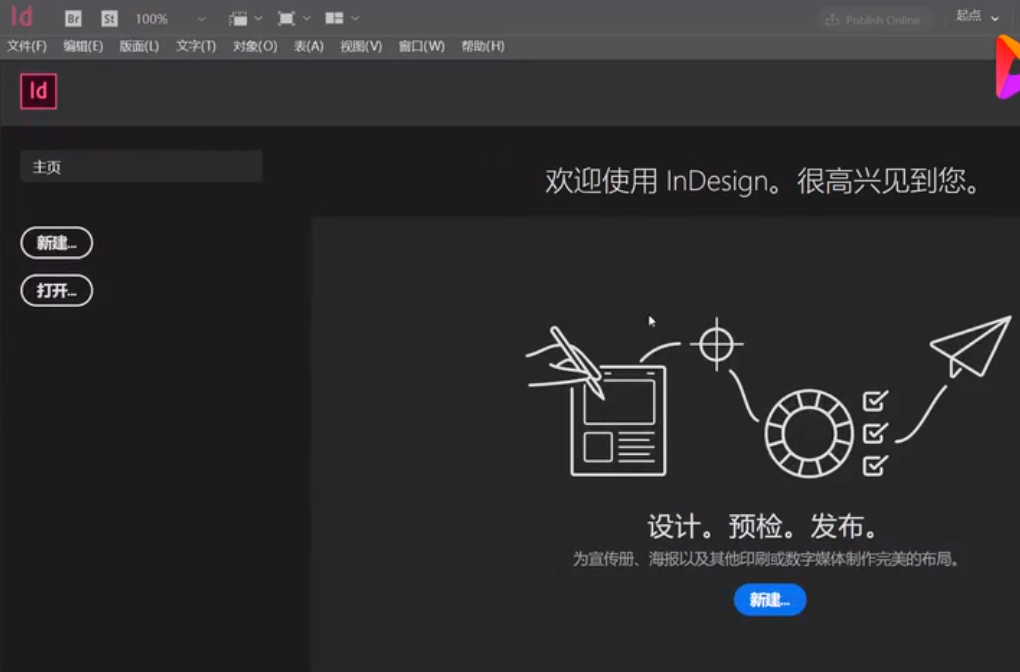Open the 帮助 menu

tap(483, 45)
